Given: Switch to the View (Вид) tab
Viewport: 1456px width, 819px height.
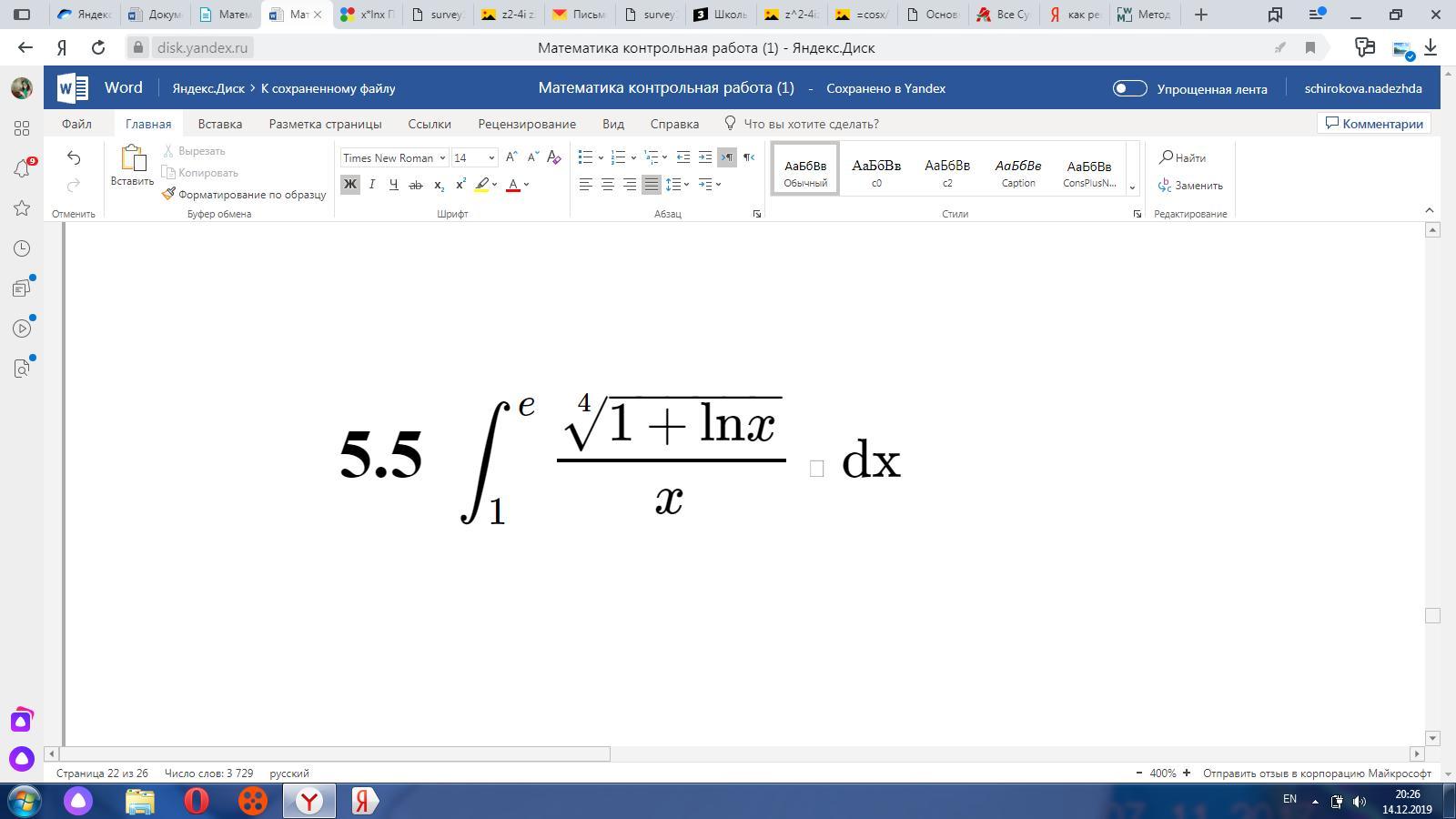Looking at the screenshot, I should pyautogui.click(x=613, y=124).
